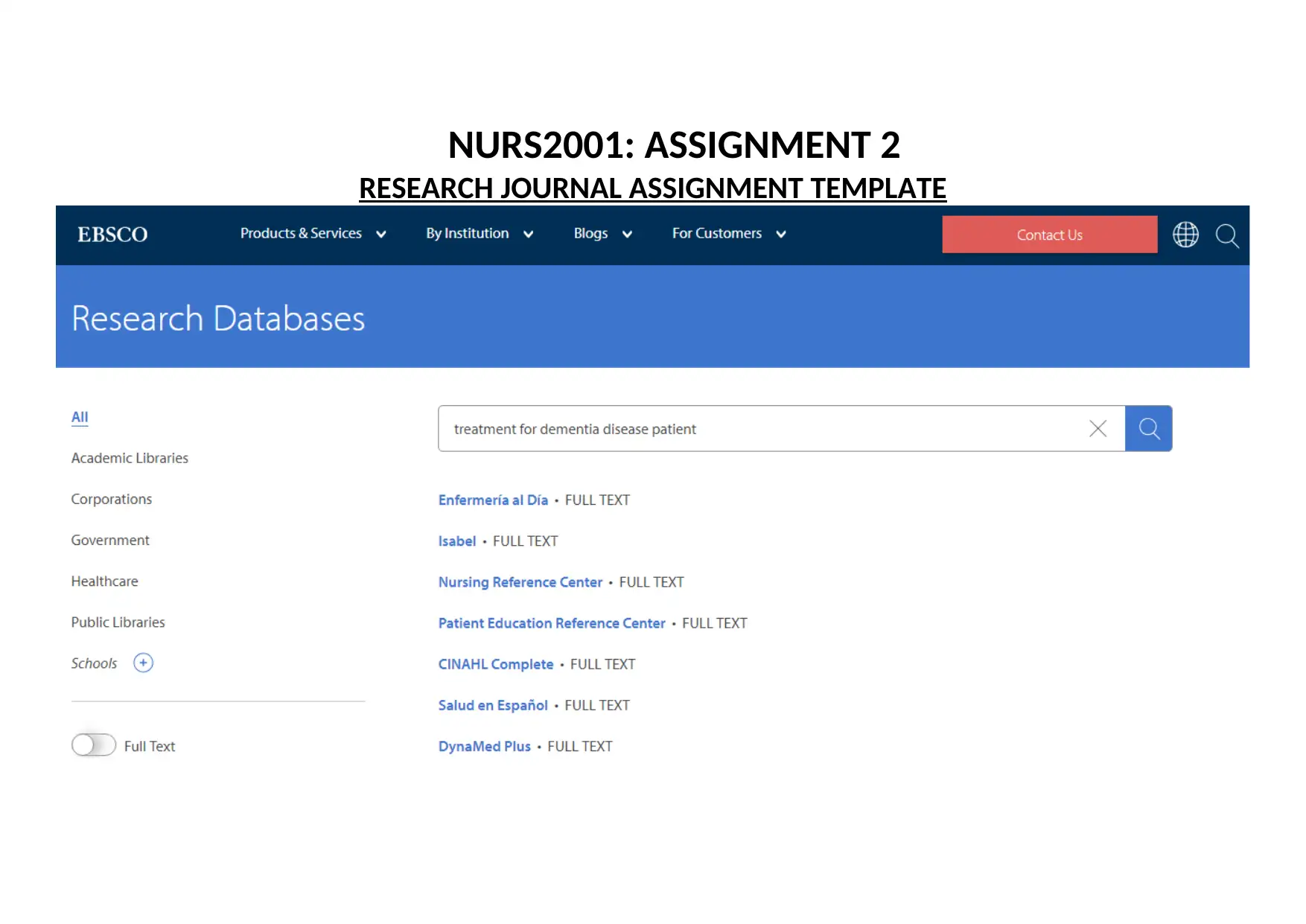The width and height of the screenshot is (1306, 924).
Task: Click the header search magnifier icon
Action: click(1227, 236)
